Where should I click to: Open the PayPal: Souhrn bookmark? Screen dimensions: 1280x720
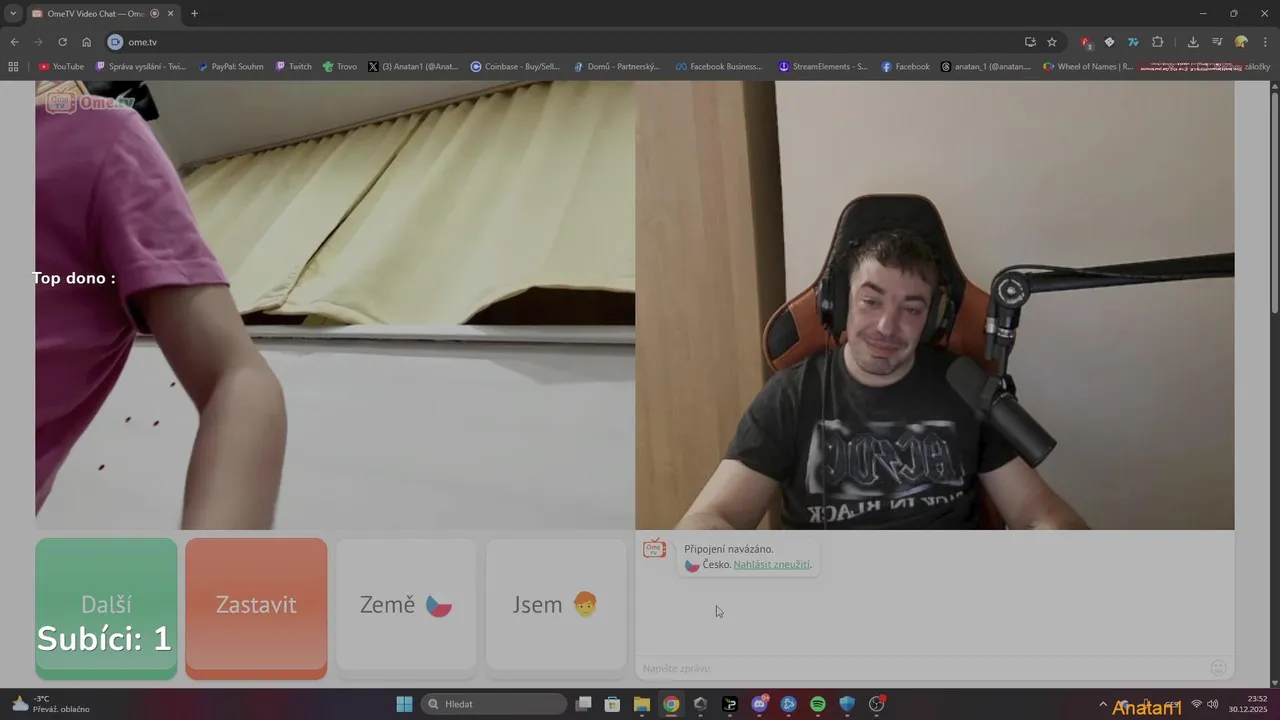(x=231, y=67)
